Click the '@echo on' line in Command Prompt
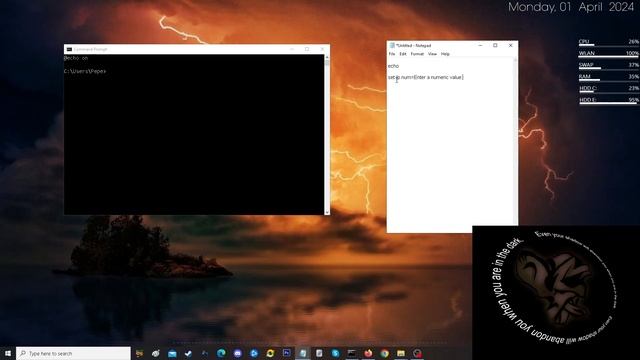This screenshot has width=640, height=360. pyautogui.click(x=76, y=58)
